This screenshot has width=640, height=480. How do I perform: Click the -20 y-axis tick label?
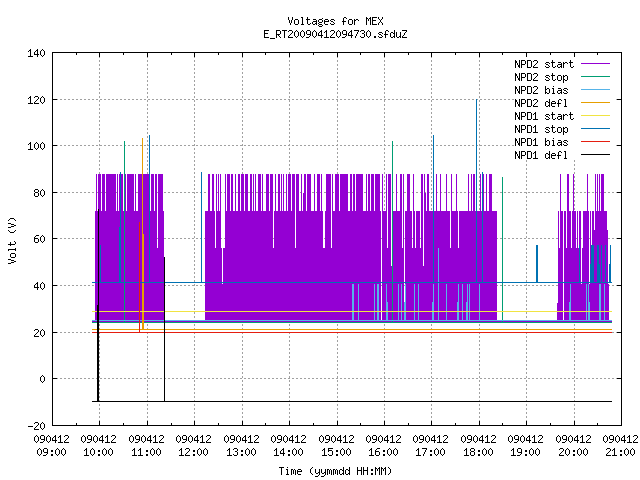tap(36, 426)
